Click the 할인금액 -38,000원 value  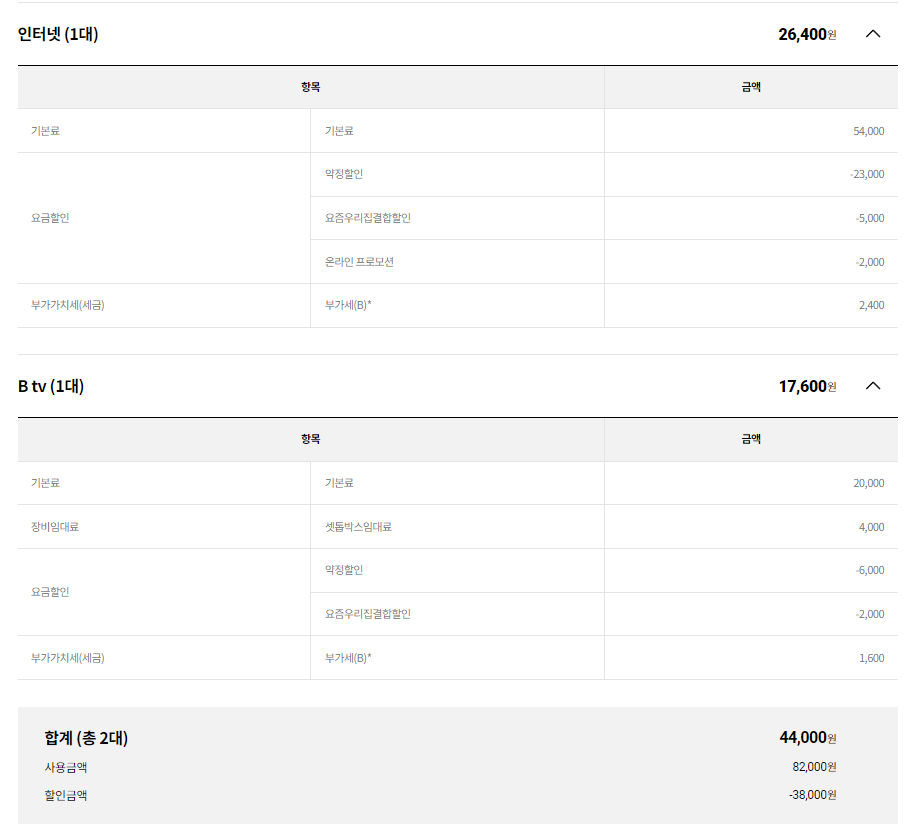click(812, 795)
